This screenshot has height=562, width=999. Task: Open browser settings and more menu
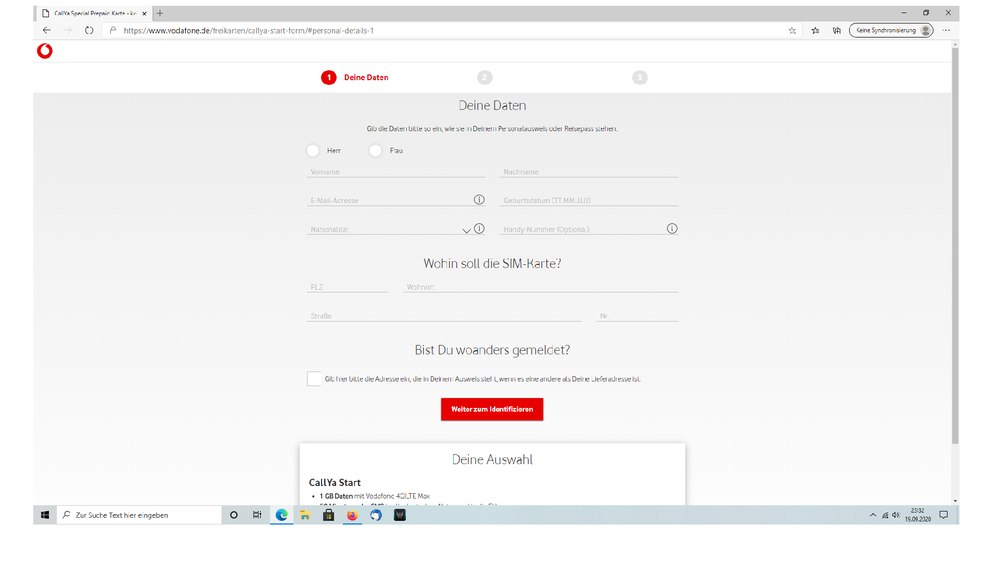pos(946,31)
